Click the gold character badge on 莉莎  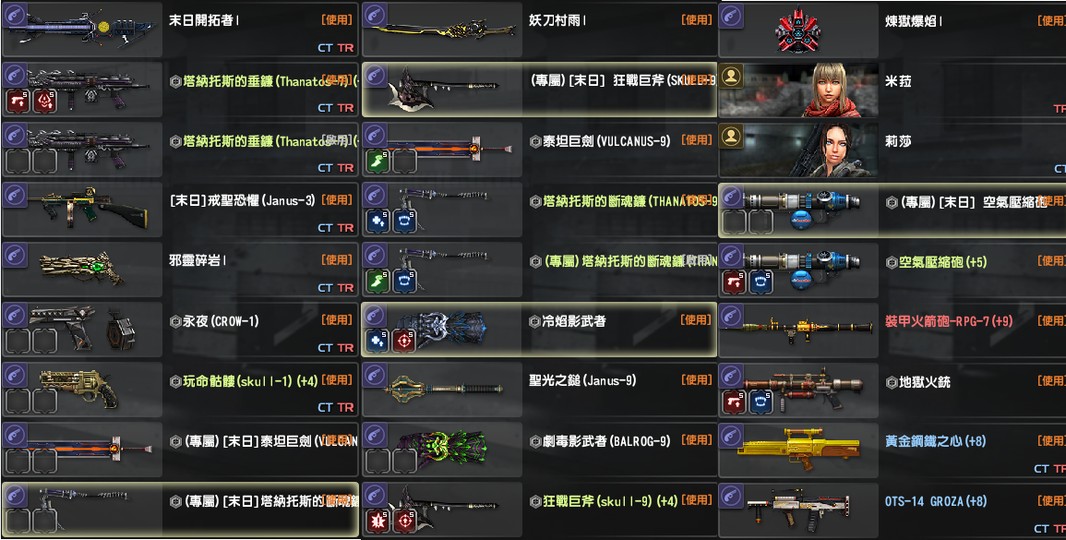click(731, 136)
